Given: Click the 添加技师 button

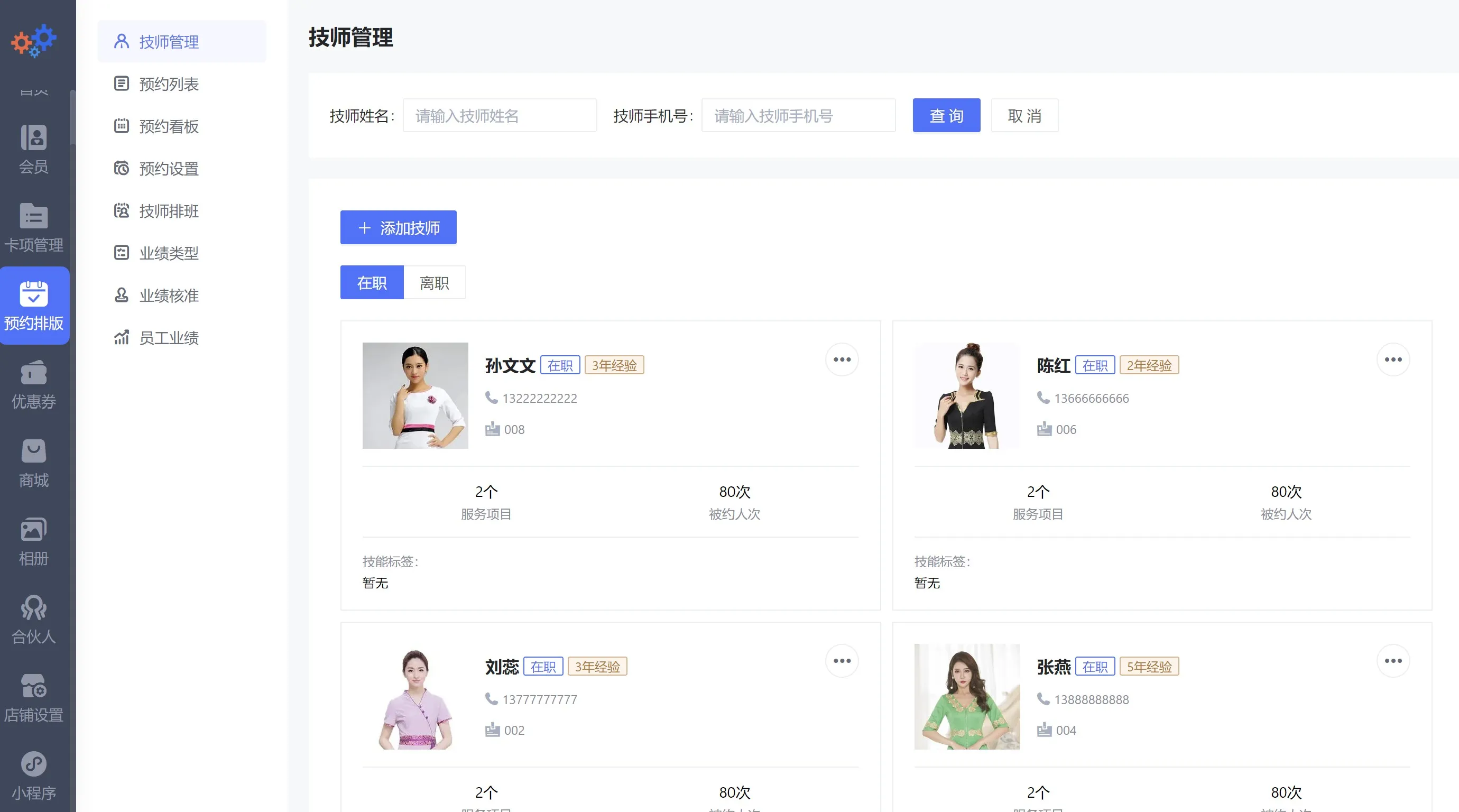Looking at the screenshot, I should (x=398, y=228).
